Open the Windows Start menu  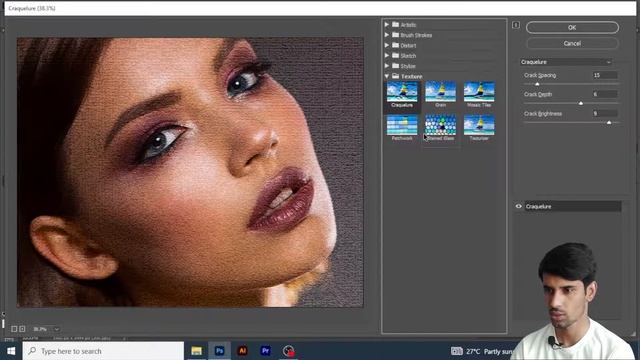tap(11, 351)
